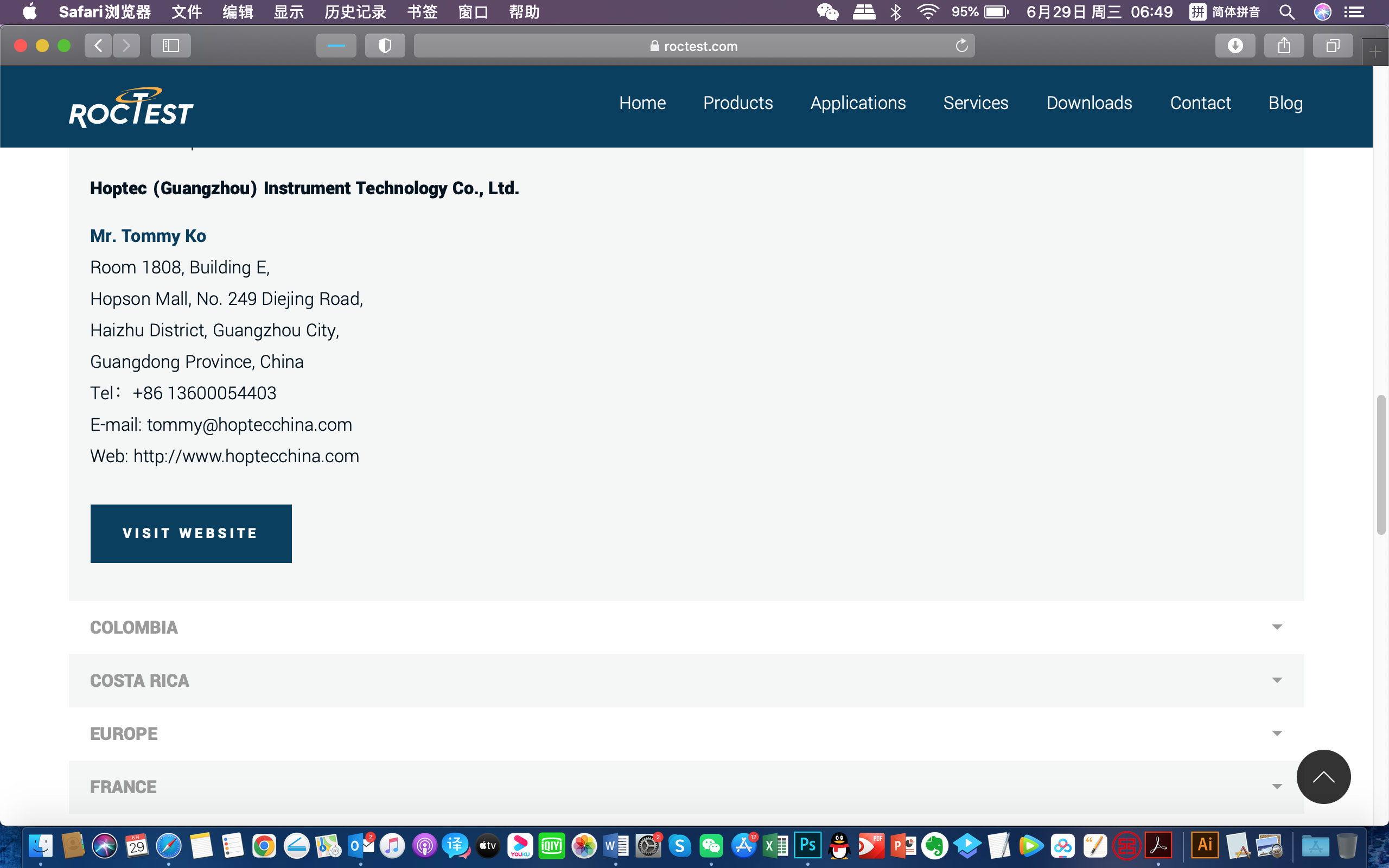Go back with the back arrow
The image size is (1389, 868).
pos(98,46)
